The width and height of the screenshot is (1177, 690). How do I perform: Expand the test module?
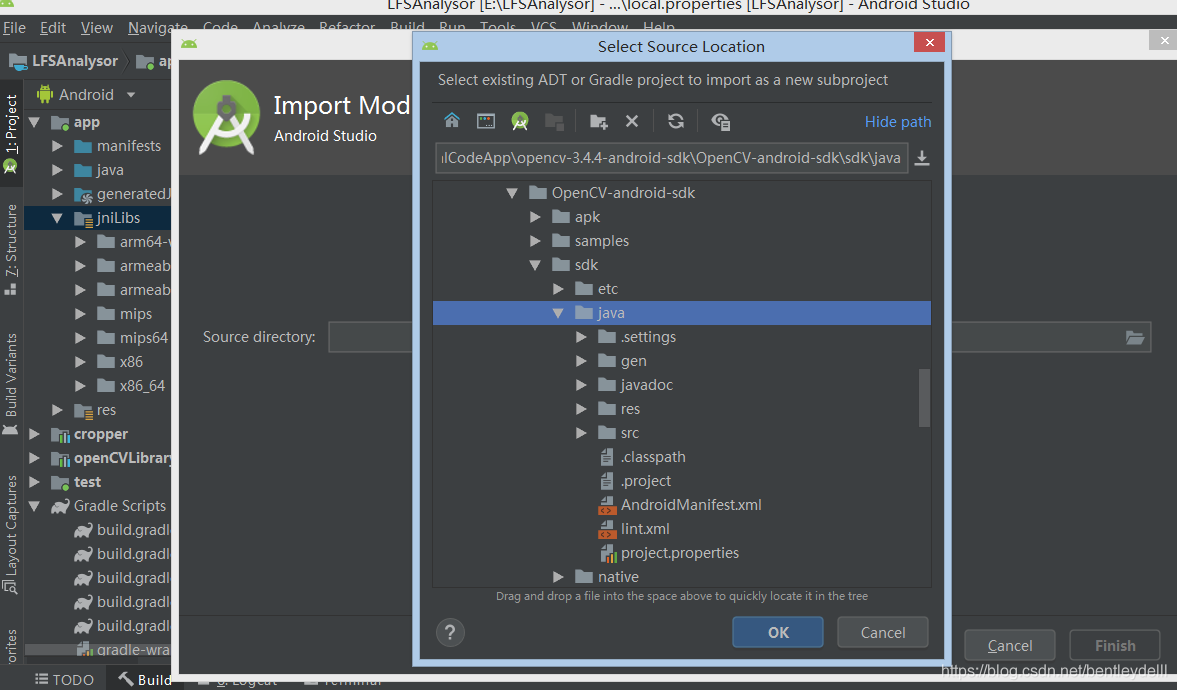coord(35,482)
